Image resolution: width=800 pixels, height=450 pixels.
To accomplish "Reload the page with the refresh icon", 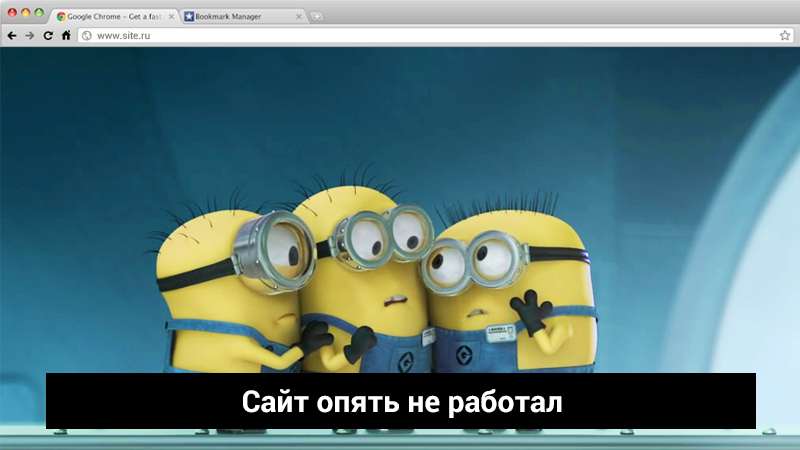I will 48,36.
